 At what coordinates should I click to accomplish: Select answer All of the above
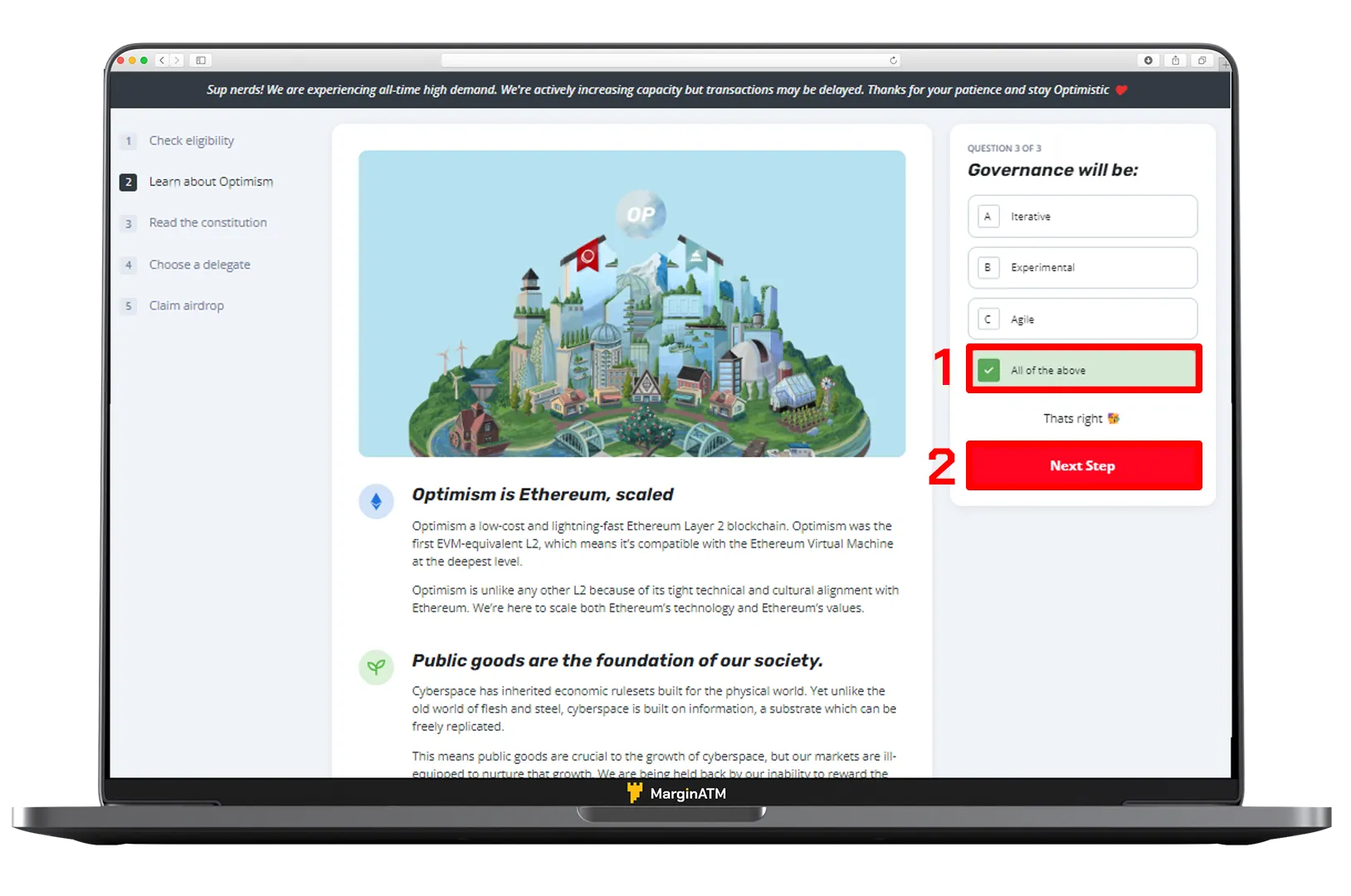point(1084,370)
